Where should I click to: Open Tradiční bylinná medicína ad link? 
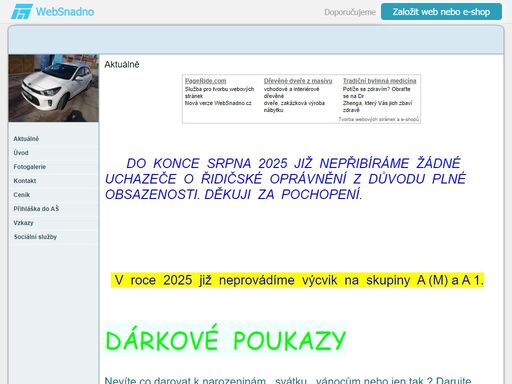tap(379, 81)
